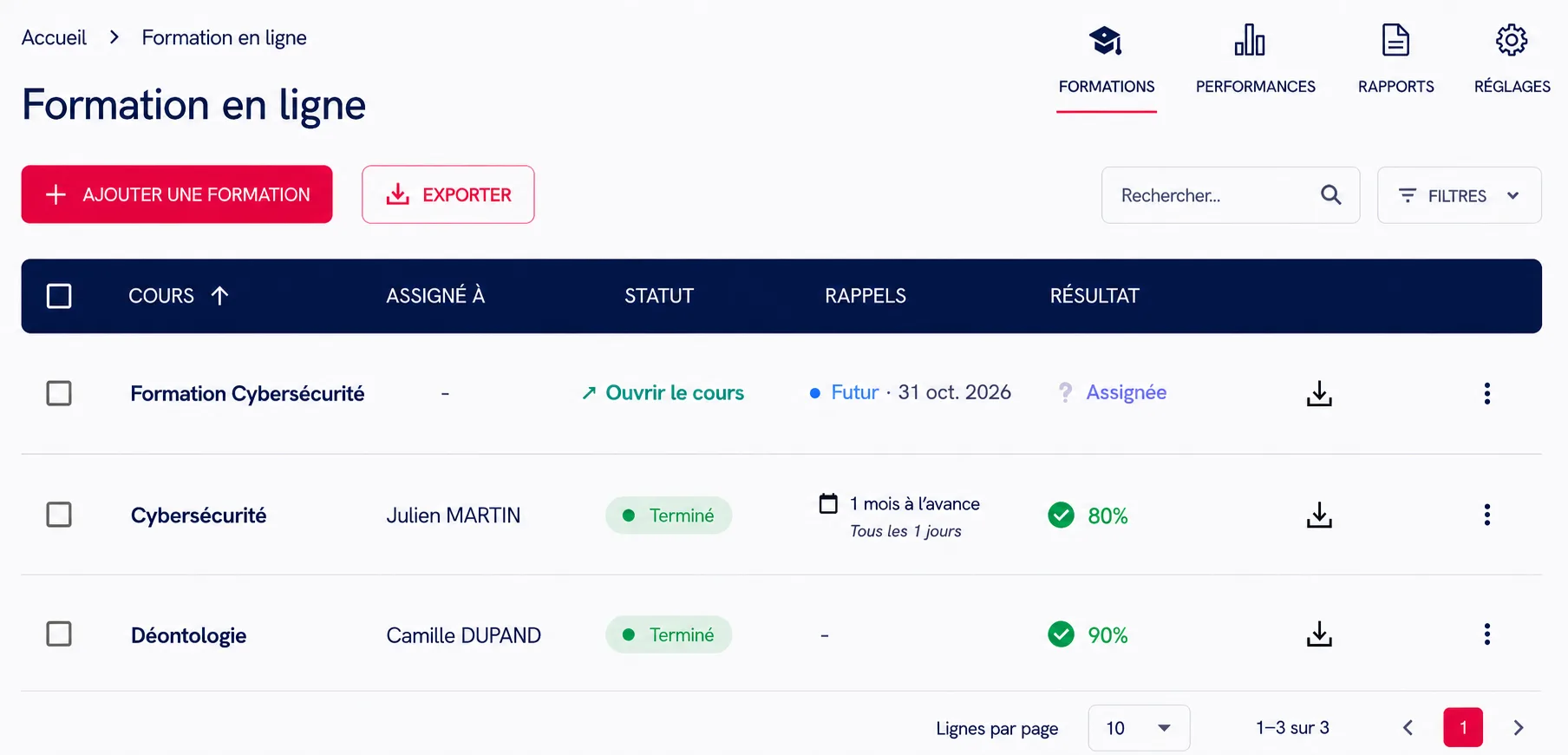Check the Formation Cybersécurité row checkbox
The width and height of the screenshot is (1568, 755).
pyautogui.click(x=59, y=393)
